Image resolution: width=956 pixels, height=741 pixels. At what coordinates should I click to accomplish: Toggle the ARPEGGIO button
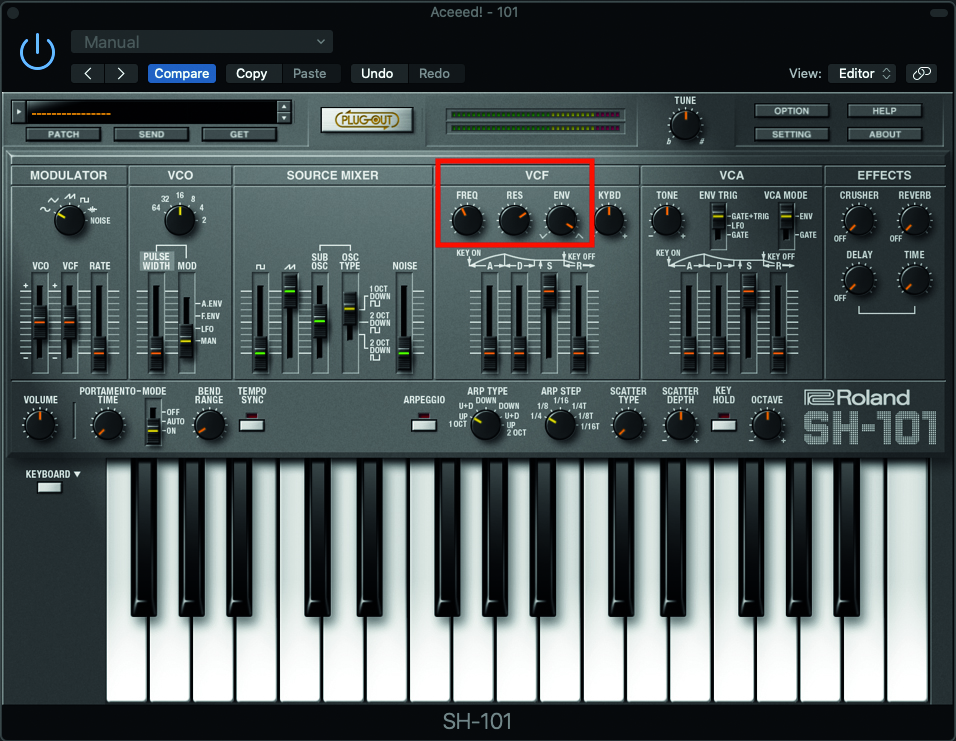coord(424,423)
